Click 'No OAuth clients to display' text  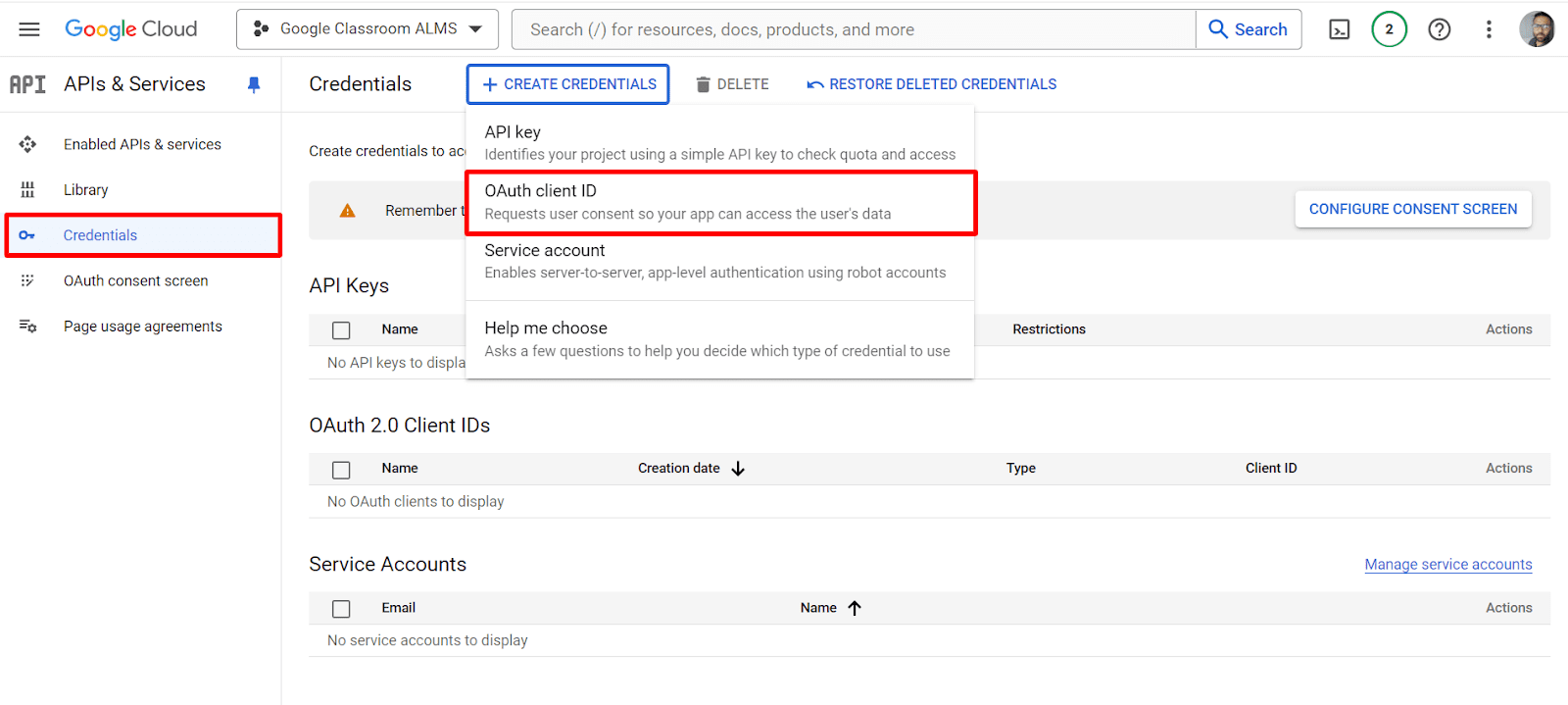pos(416,501)
